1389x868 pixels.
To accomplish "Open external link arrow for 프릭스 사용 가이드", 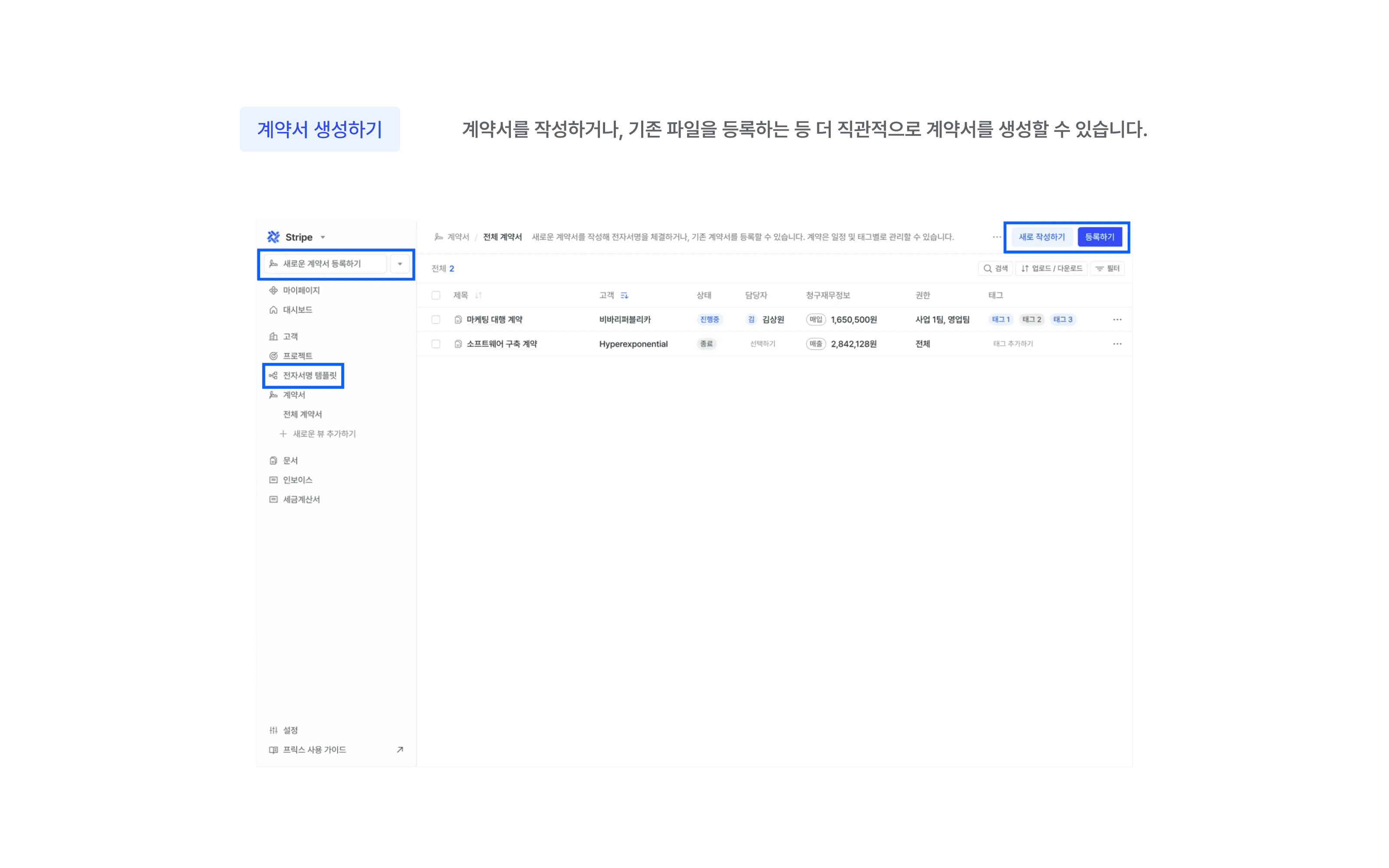I will [x=400, y=750].
